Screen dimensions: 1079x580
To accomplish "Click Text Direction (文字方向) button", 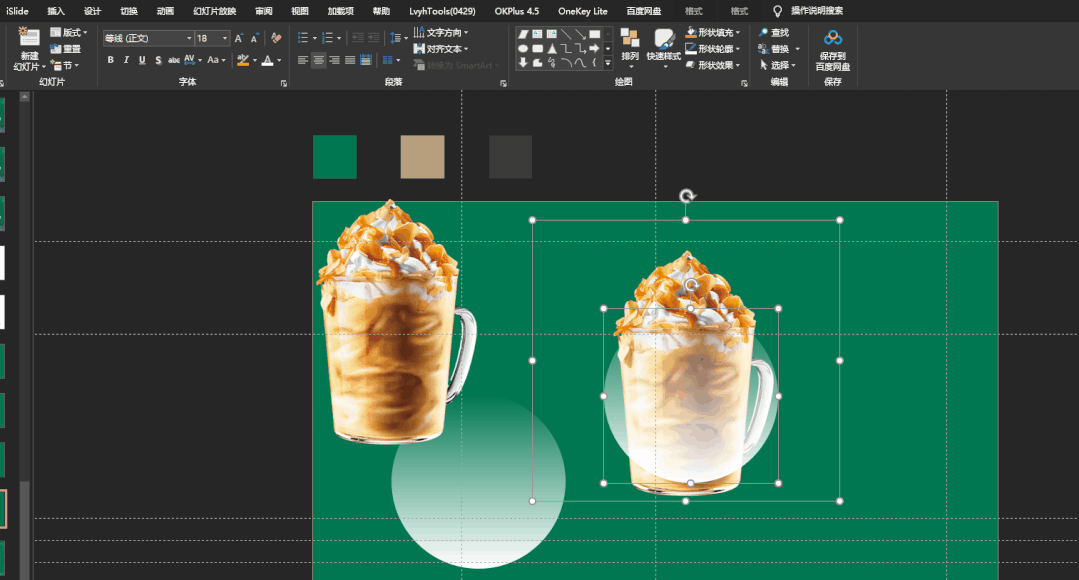I will [x=441, y=33].
